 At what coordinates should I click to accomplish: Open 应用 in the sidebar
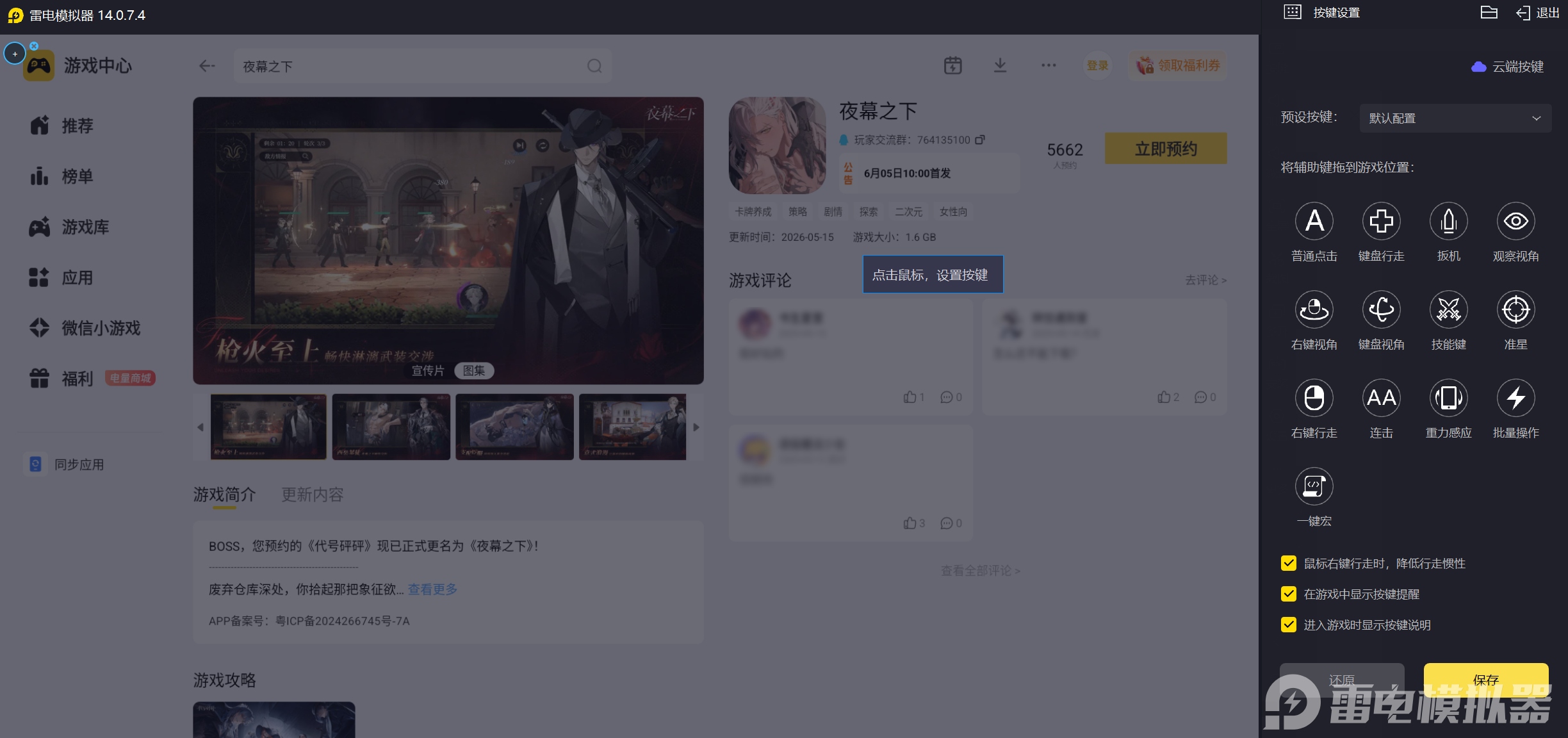(x=61, y=277)
